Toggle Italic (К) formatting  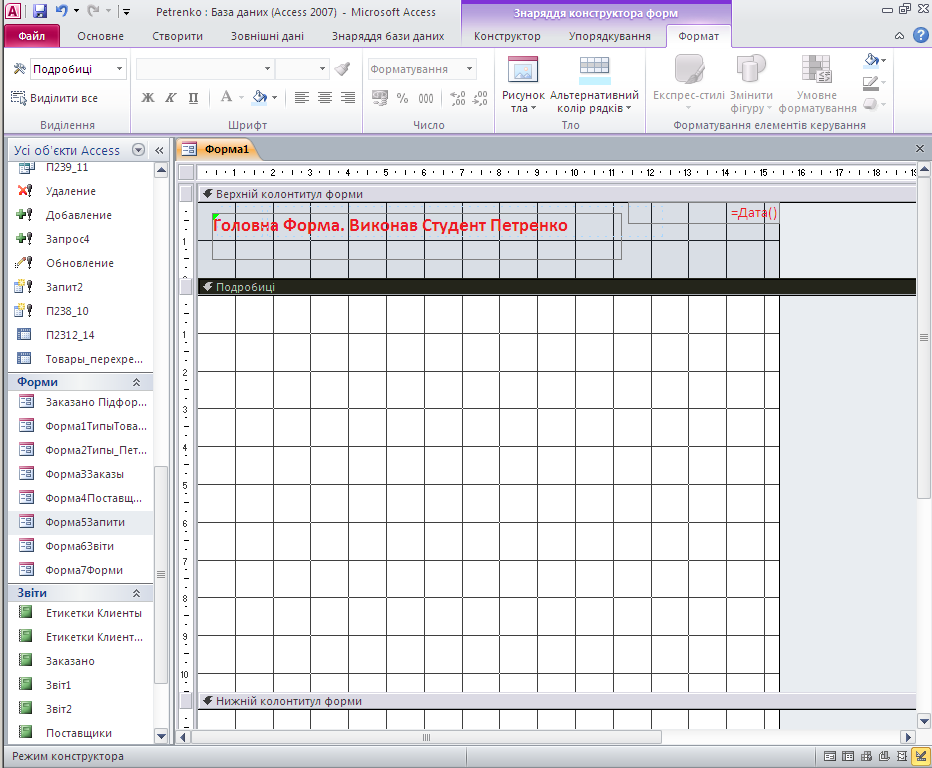(x=170, y=98)
